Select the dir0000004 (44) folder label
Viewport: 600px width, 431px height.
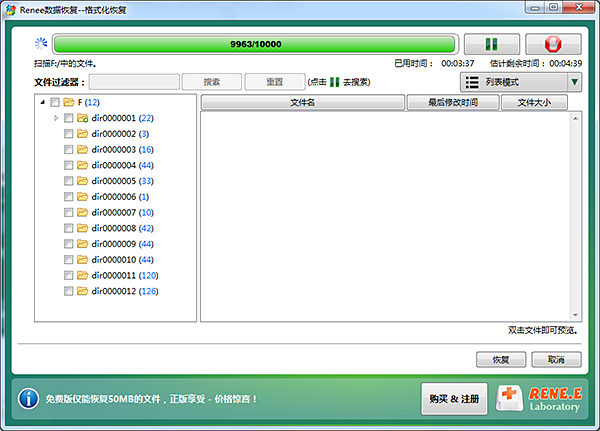[x=122, y=165]
